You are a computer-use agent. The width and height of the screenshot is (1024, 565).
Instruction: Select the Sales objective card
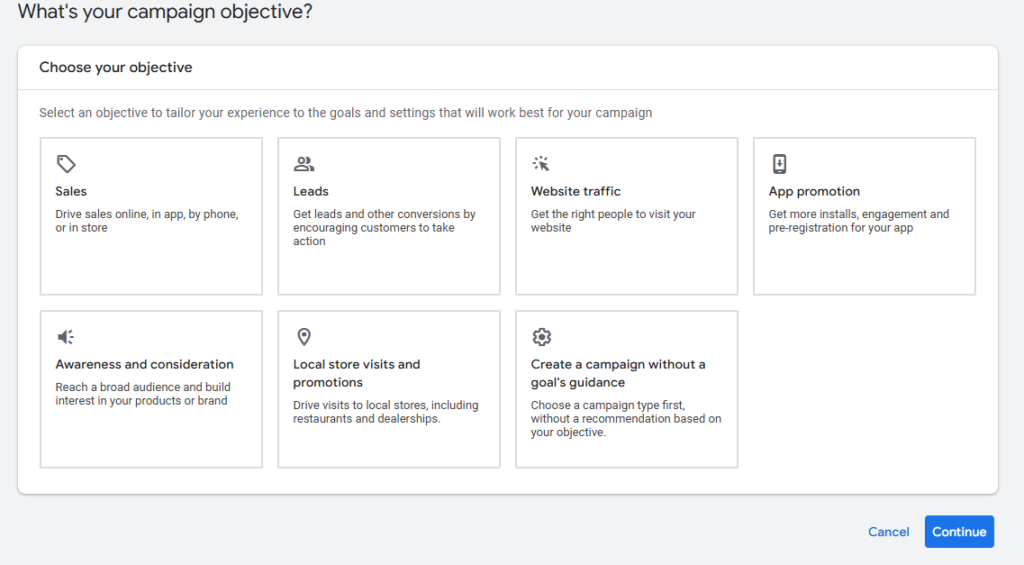(x=151, y=255)
